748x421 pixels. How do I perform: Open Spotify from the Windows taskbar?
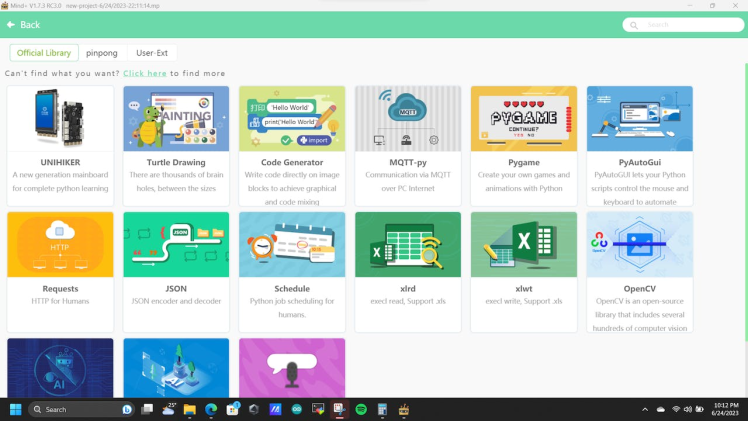(361, 409)
